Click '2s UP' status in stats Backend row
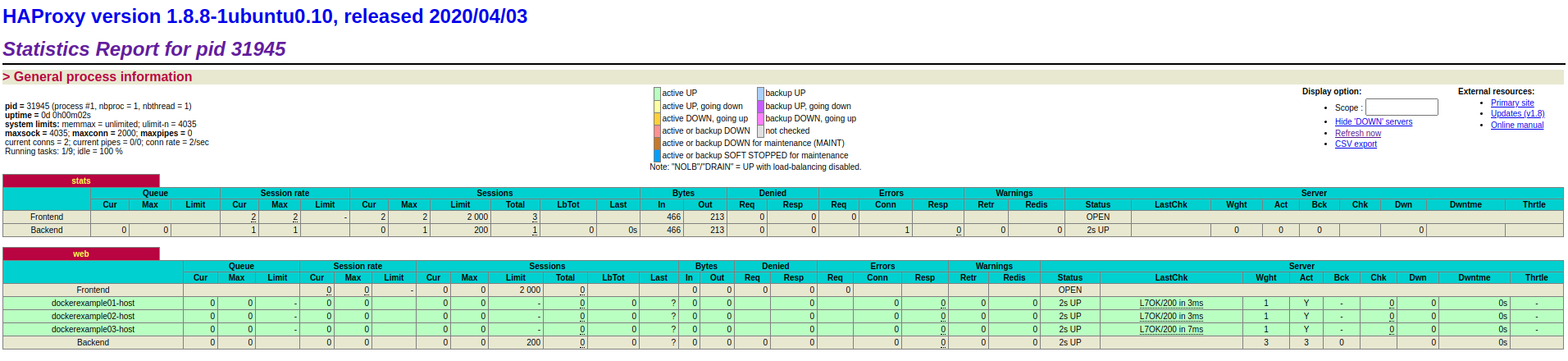Screen dimensions: 1568x361 coord(1098,230)
